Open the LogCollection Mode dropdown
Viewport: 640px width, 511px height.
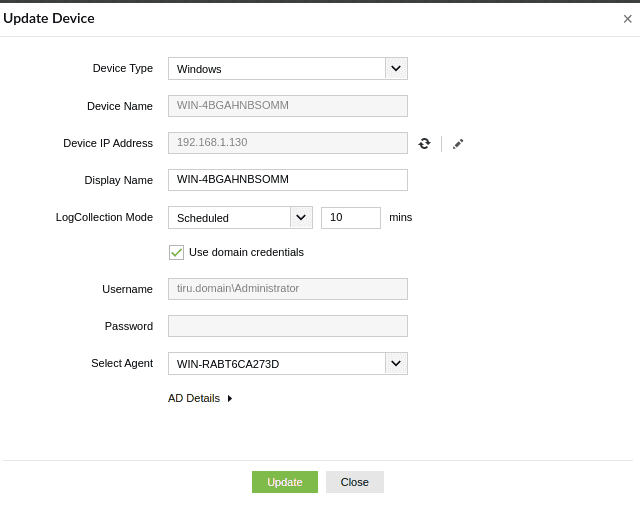tap(301, 217)
